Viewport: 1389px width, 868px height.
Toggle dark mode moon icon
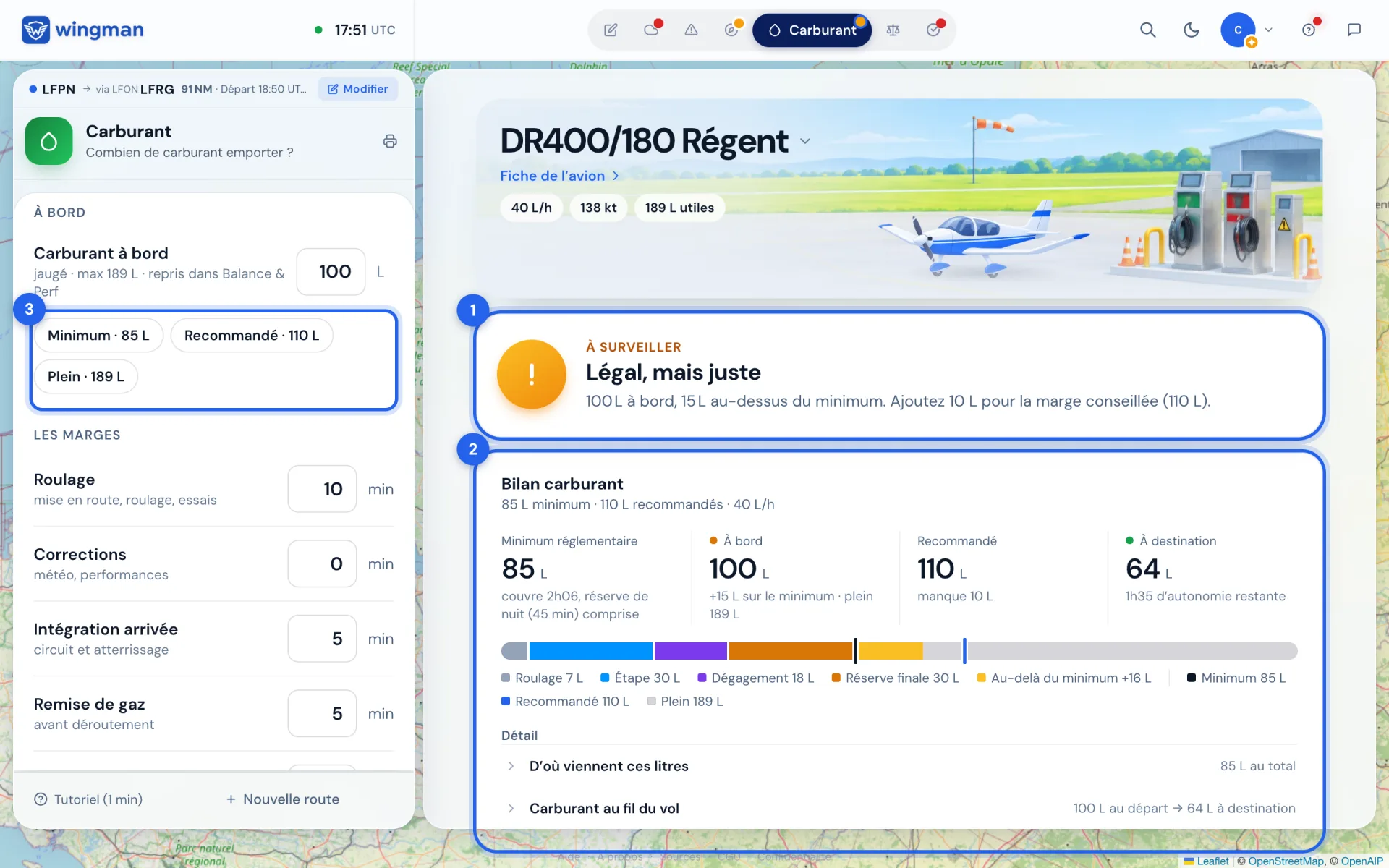pos(1191,30)
